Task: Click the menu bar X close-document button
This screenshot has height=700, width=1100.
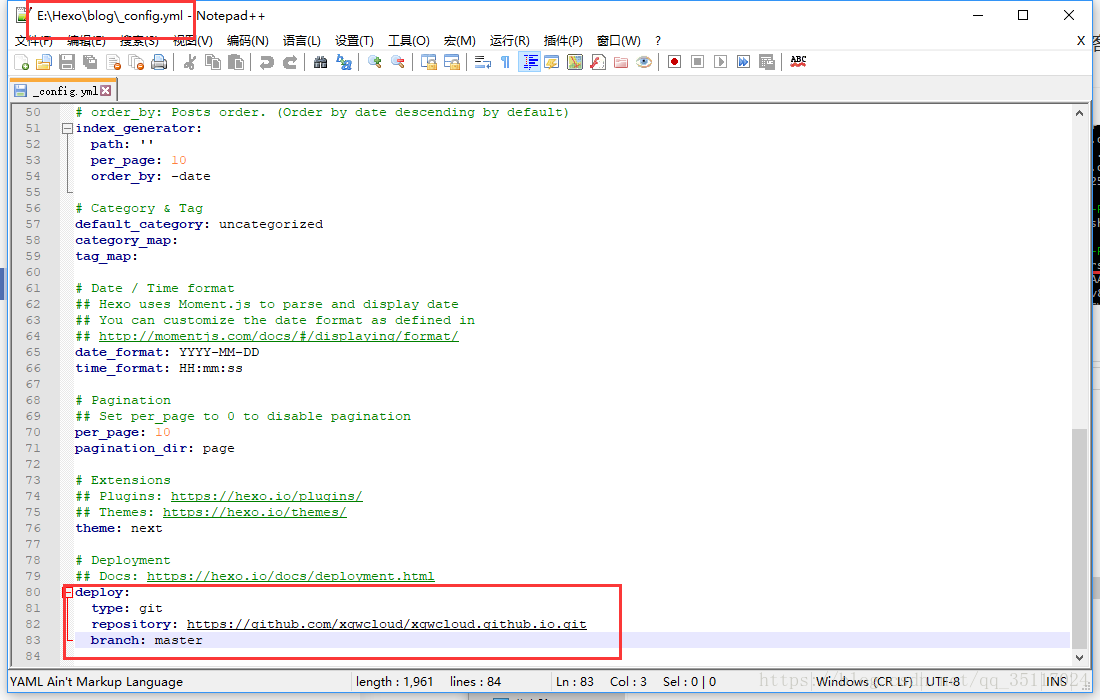Action: [x=1081, y=41]
